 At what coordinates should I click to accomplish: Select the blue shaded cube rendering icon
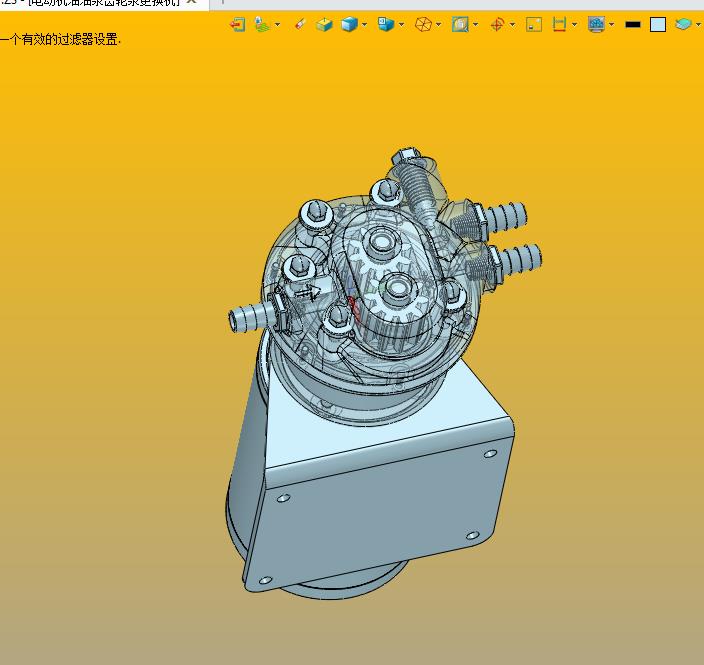click(x=349, y=24)
